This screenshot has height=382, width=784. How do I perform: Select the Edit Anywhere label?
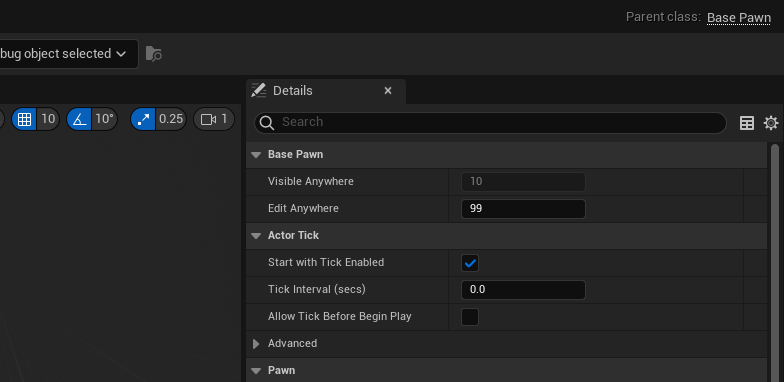(x=303, y=208)
